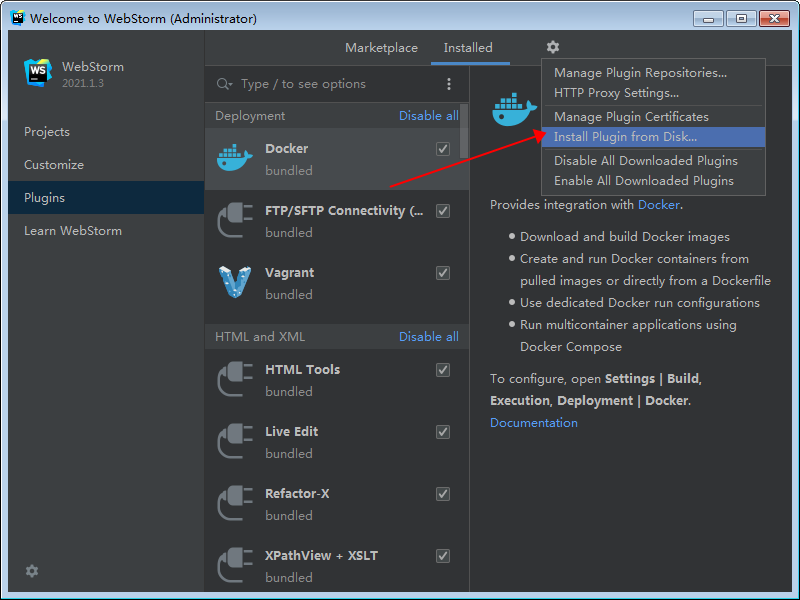Click the Live Edit plug icon
This screenshot has width=800, height=600.
click(x=235, y=441)
